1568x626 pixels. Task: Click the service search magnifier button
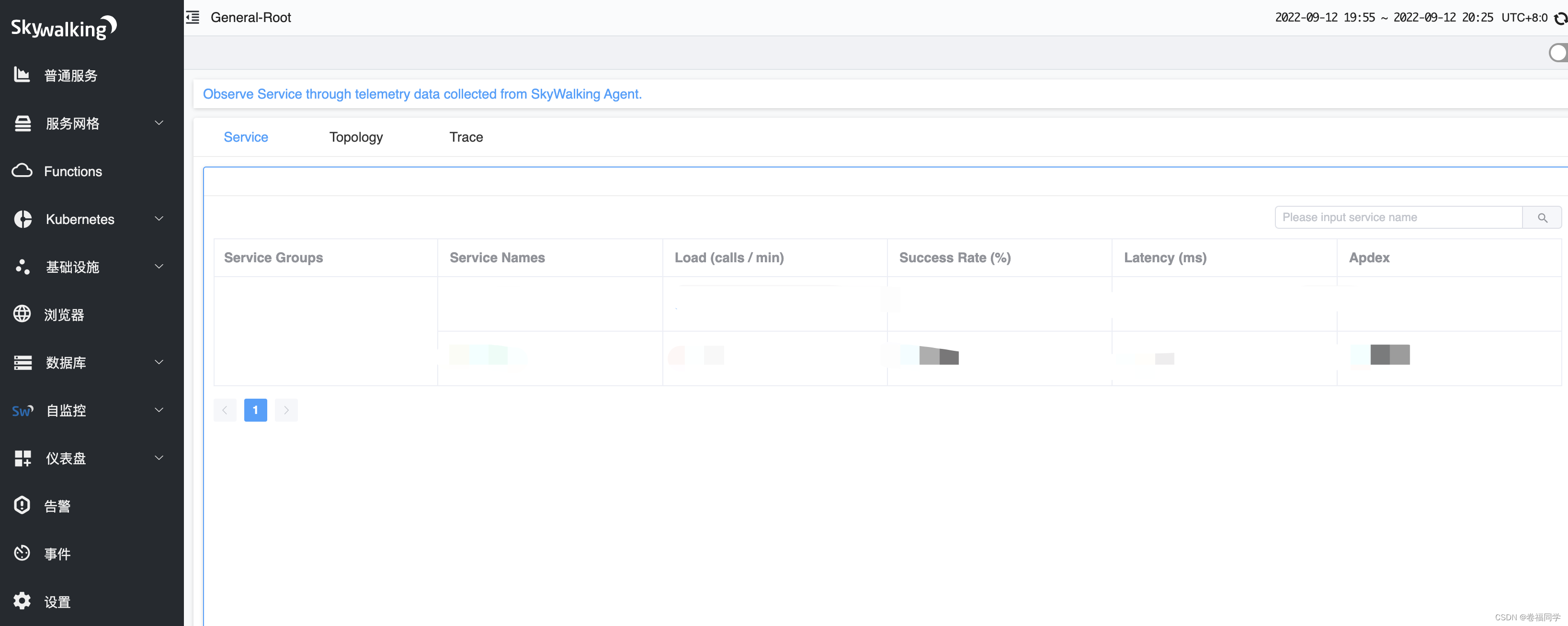1542,217
